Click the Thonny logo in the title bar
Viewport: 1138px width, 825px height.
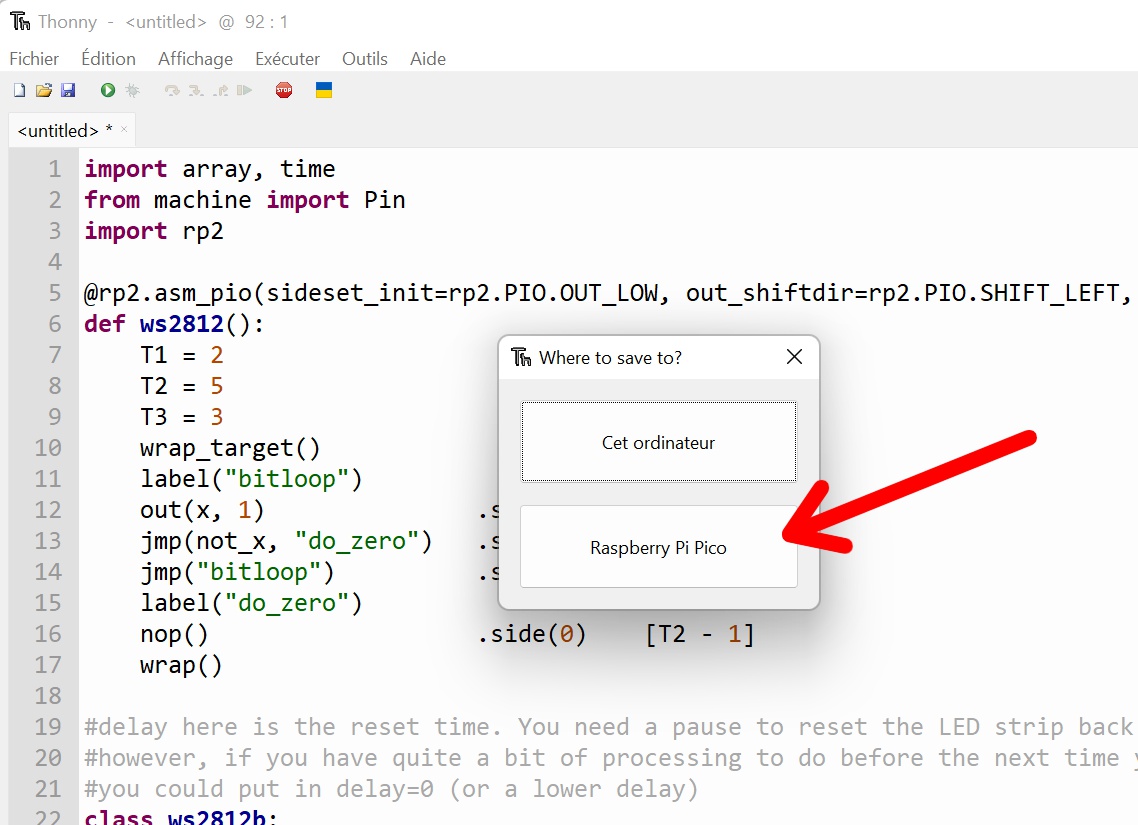(20, 22)
